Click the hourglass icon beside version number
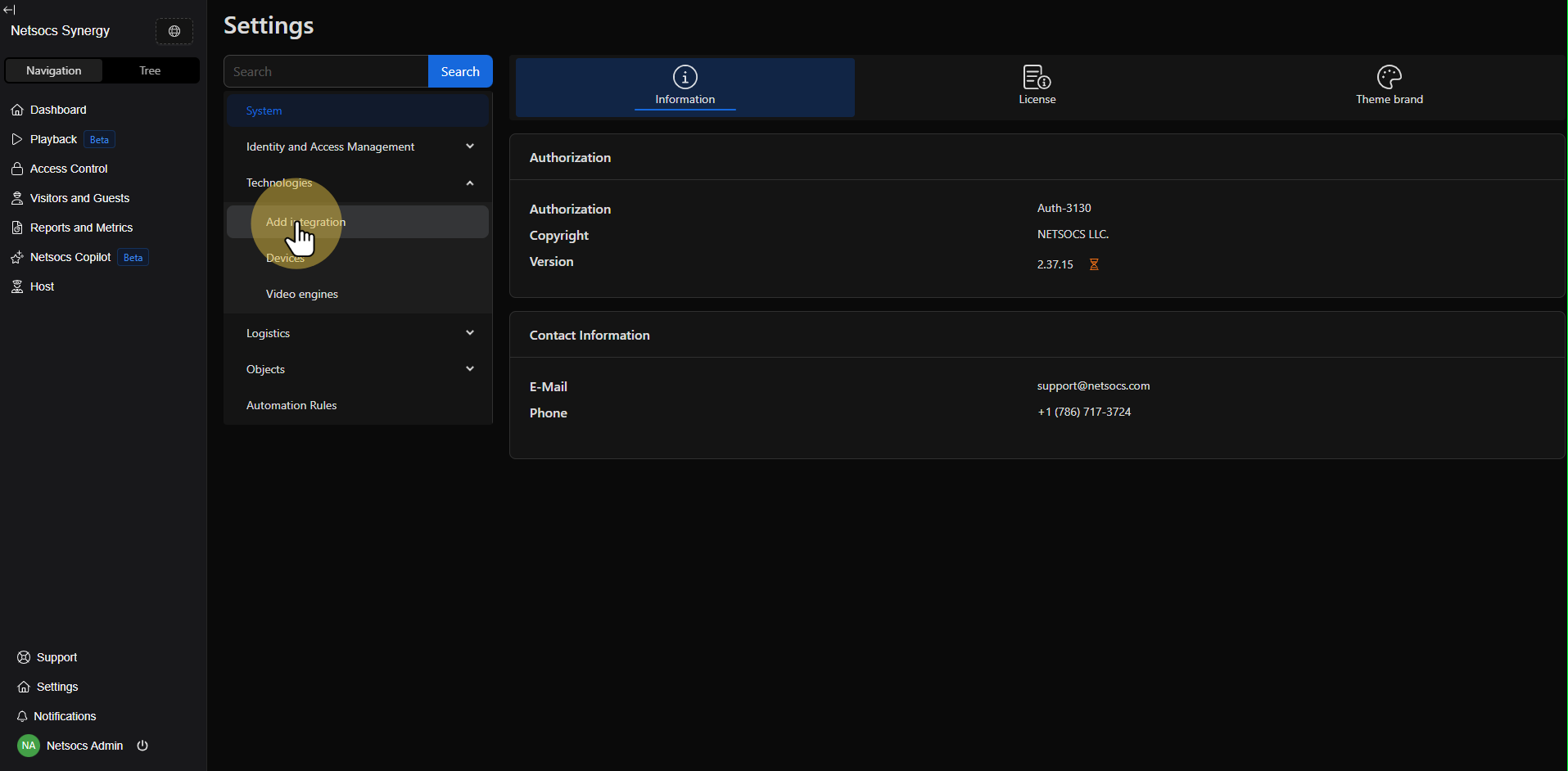The width and height of the screenshot is (1568, 771). (x=1094, y=264)
